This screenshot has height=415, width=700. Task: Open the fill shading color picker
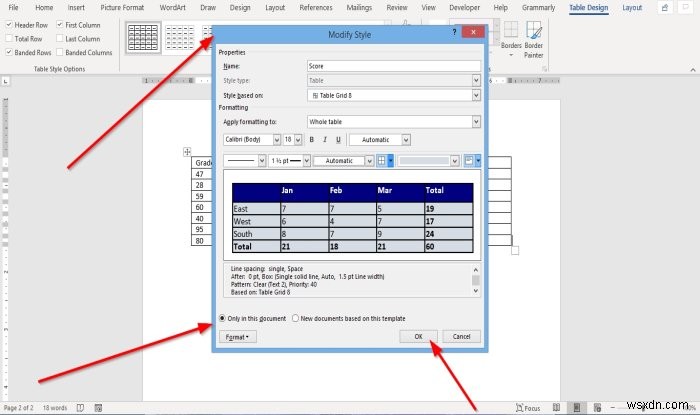pyautogui.click(x=428, y=161)
